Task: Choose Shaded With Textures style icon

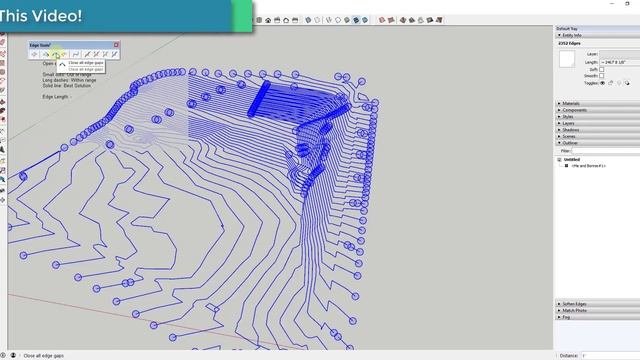Action: (356, 20)
